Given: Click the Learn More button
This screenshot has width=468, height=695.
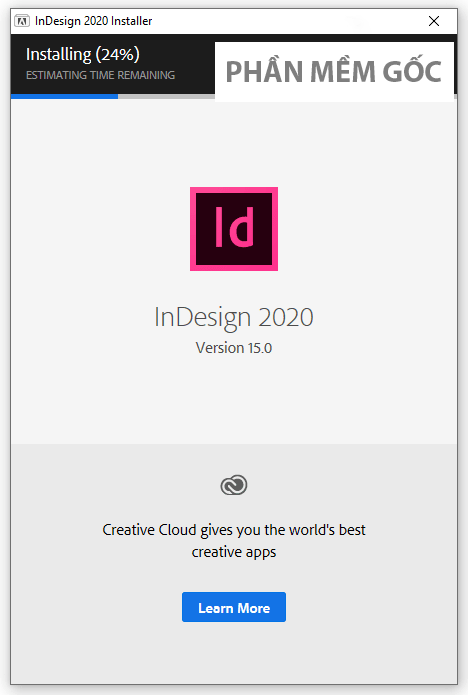Looking at the screenshot, I should click(x=234, y=607).
